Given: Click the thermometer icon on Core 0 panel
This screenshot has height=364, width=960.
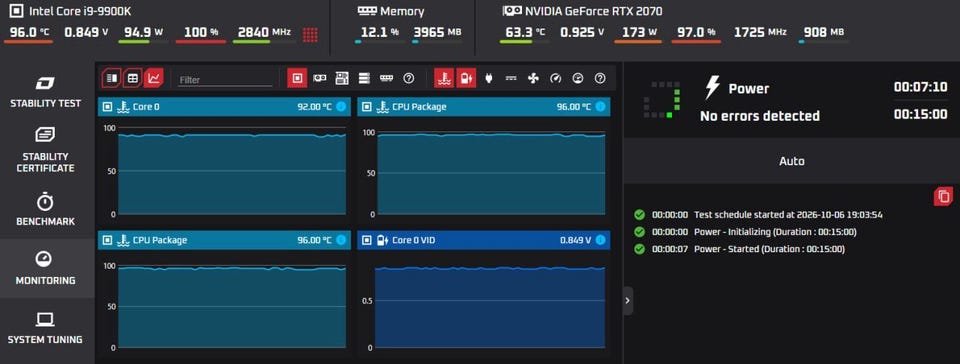Looking at the screenshot, I should pyautogui.click(x=123, y=106).
